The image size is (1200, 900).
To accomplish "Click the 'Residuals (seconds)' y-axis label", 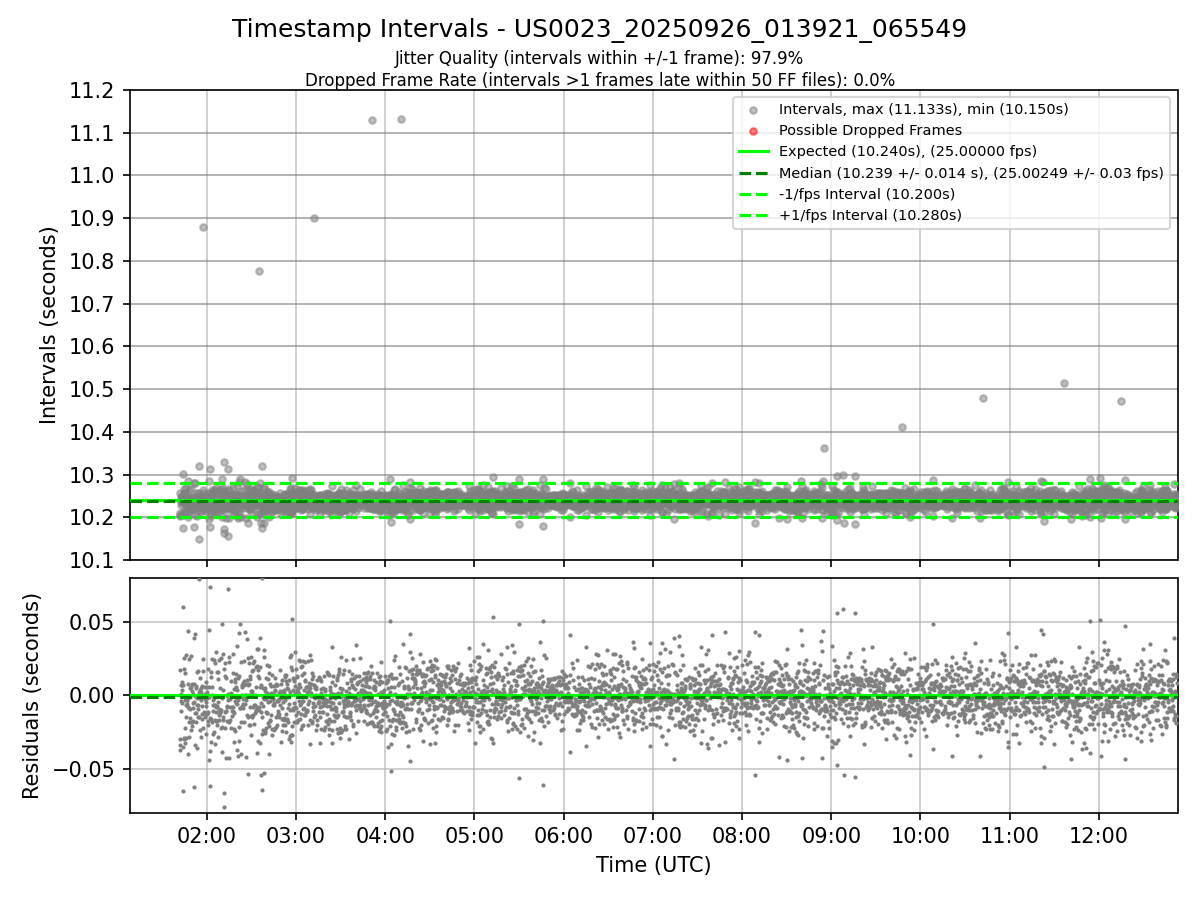I will 32,696.
